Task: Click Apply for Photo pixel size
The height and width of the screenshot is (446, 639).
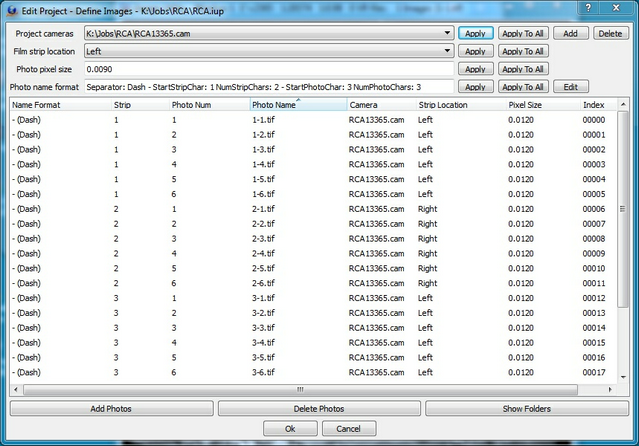Action: pos(476,69)
